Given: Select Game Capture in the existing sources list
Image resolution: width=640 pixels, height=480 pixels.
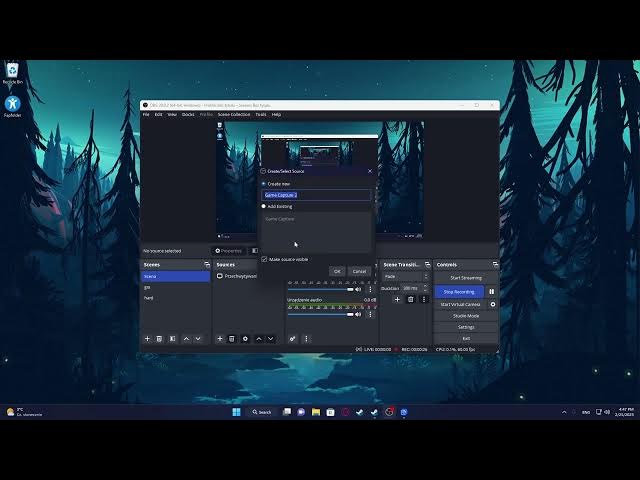Looking at the screenshot, I should click(x=280, y=219).
